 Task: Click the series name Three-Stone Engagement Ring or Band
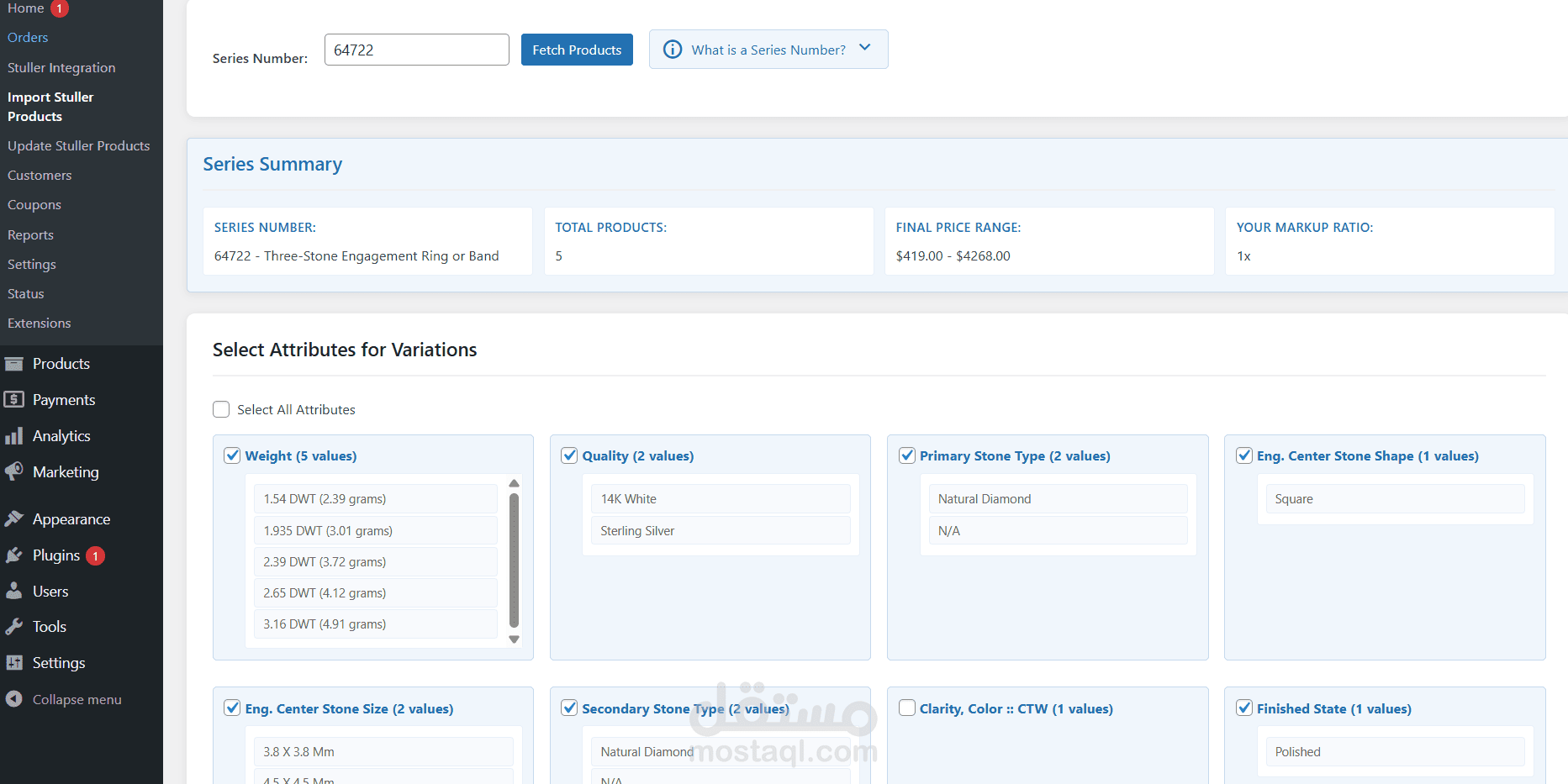point(382,256)
